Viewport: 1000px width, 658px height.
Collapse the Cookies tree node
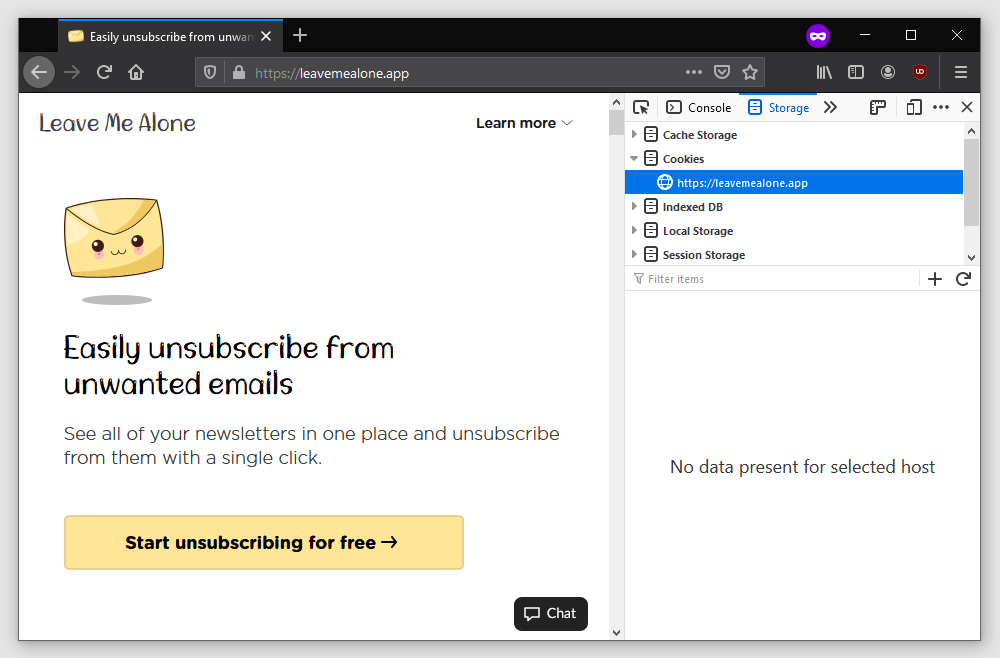[x=634, y=158]
